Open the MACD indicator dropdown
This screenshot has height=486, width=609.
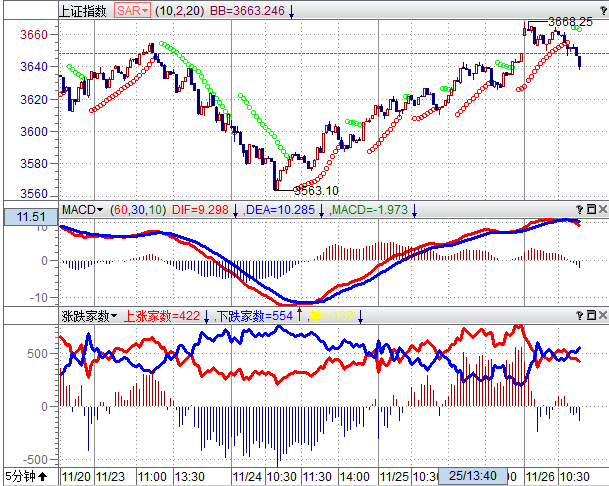tap(83, 209)
